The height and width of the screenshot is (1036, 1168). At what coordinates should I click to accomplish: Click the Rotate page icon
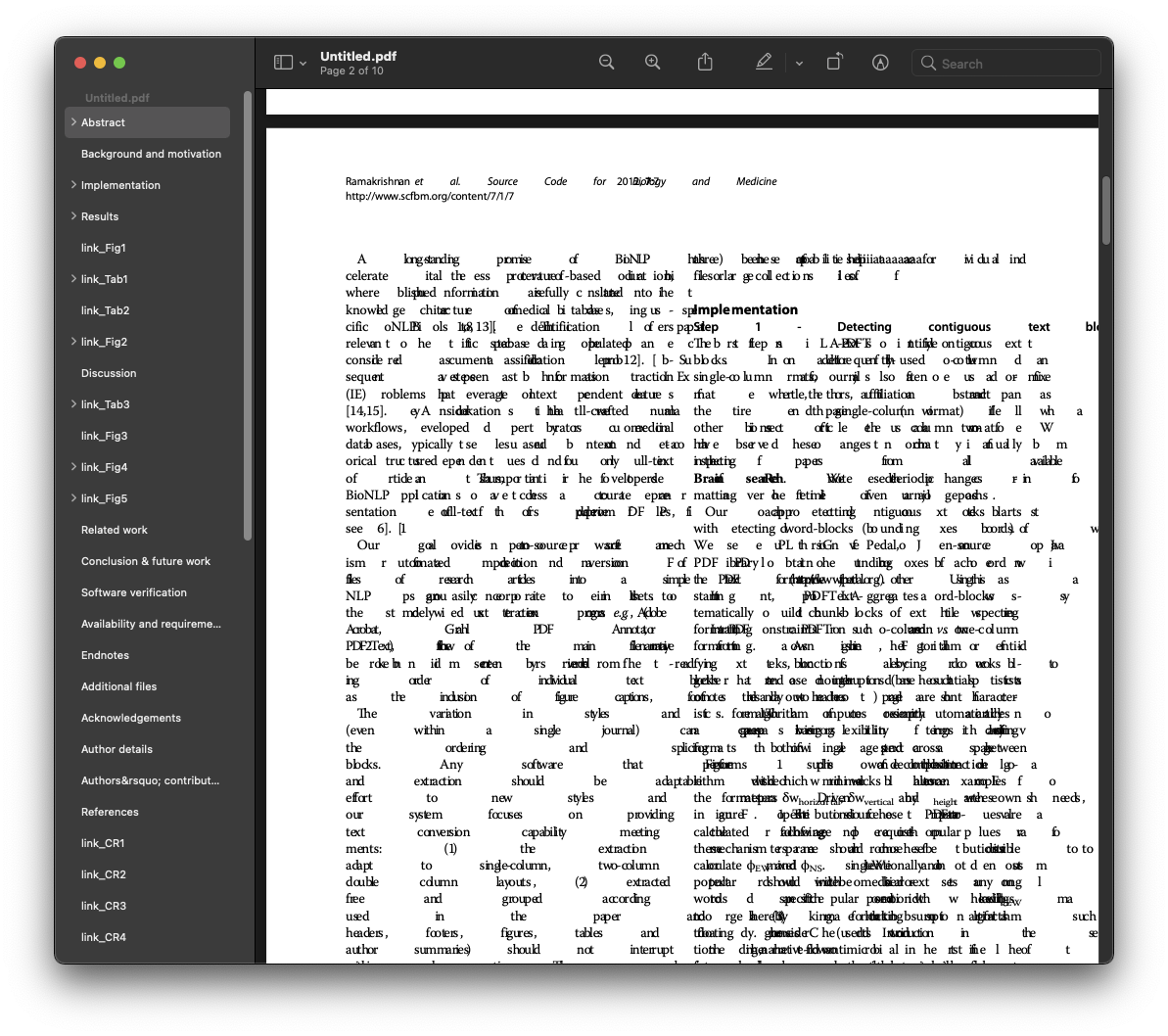pos(833,62)
